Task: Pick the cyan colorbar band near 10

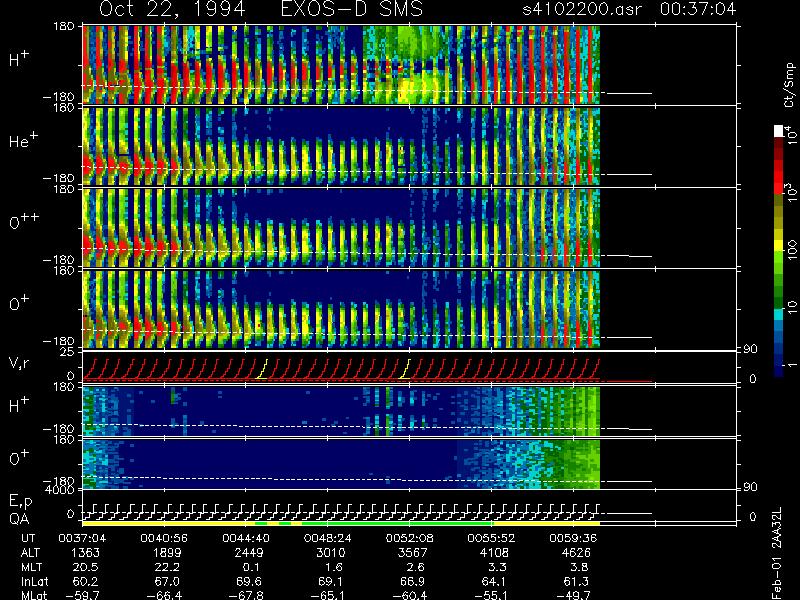Action: pyautogui.click(x=779, y=313)
